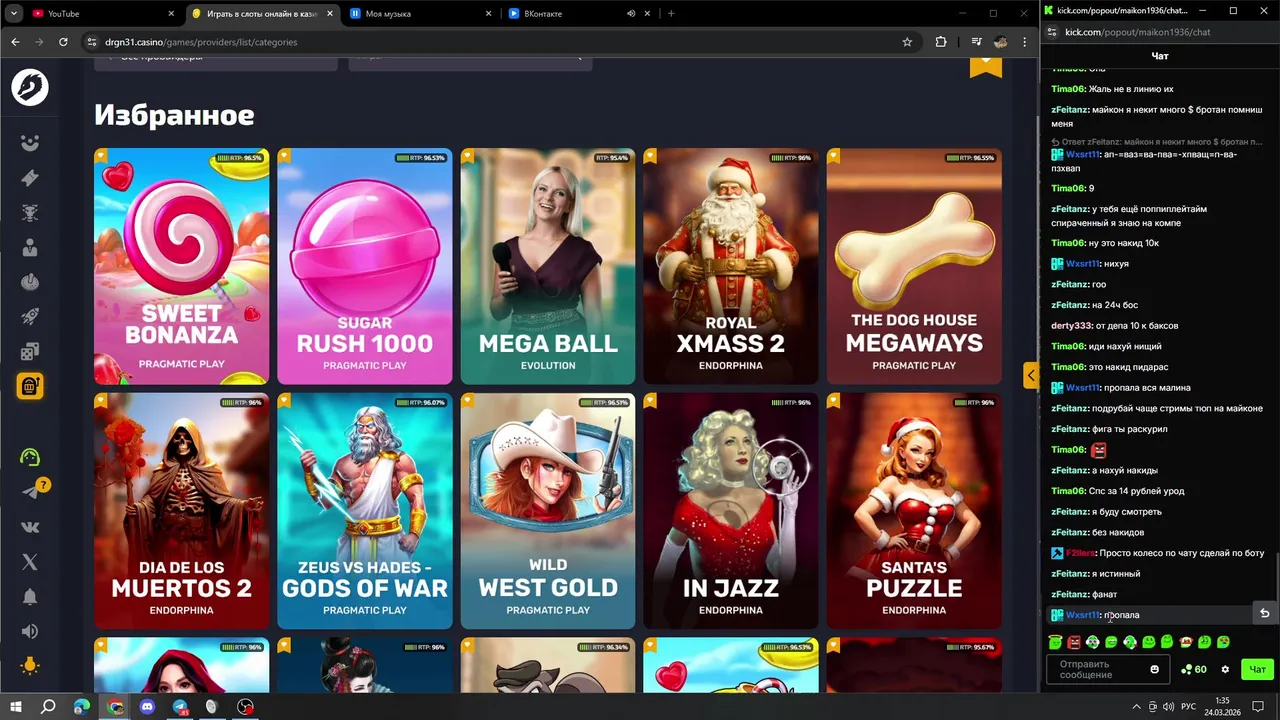
Task: Open the smiling mask sidebar icon
Action: (x=30, y=143)
